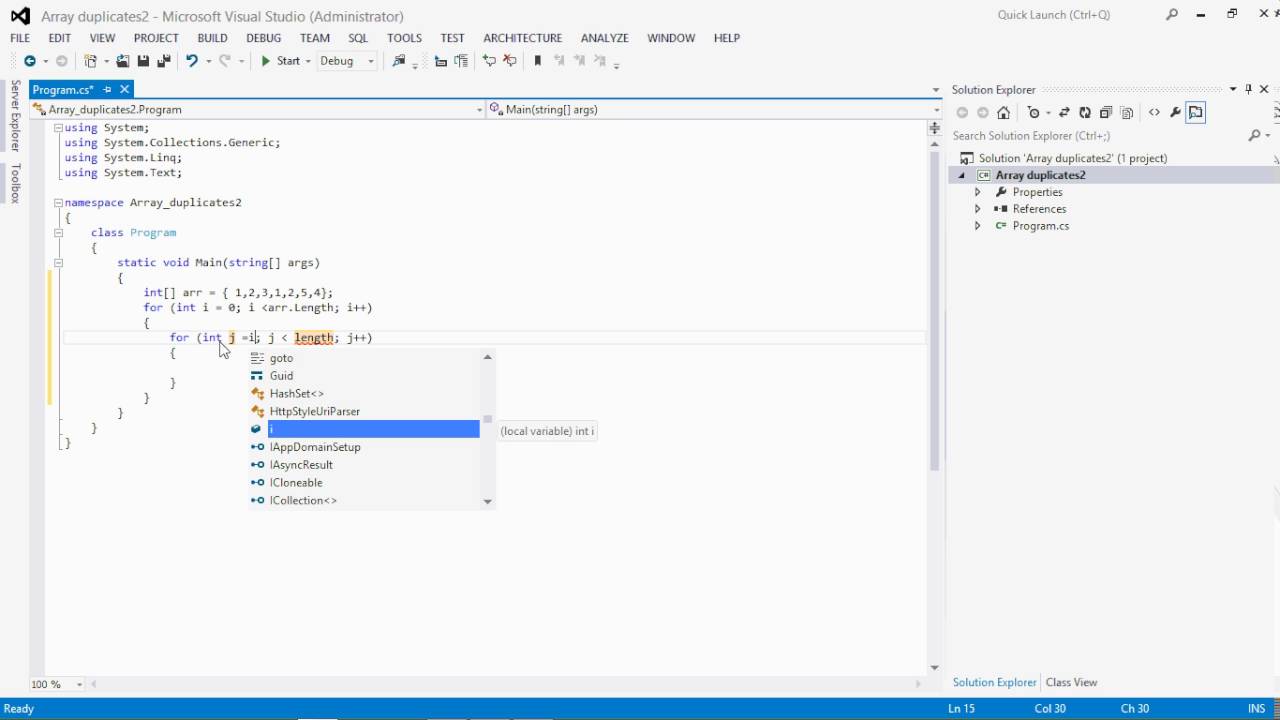
Task: Refresh Solution Explorer with refresh icon
Action: tap(1085, 113)
